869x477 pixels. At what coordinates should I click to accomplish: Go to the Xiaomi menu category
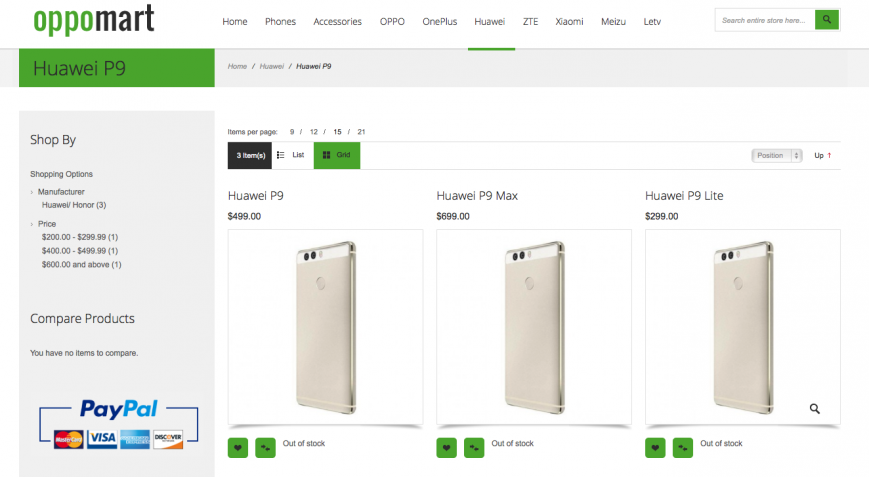pos(569,21)
